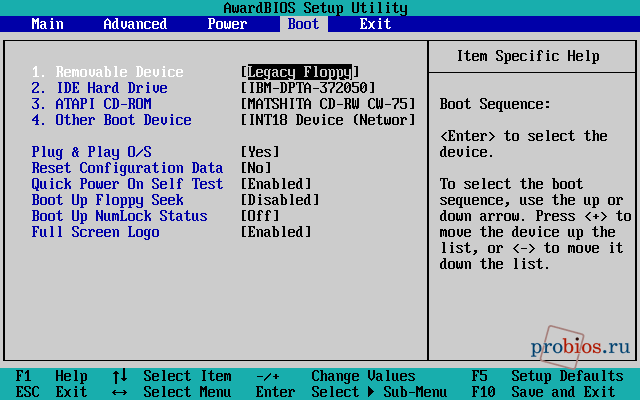Viewport: 640px width, 400px height.
Task: Click the left/right arrow icon
Action: click(120, 392)
